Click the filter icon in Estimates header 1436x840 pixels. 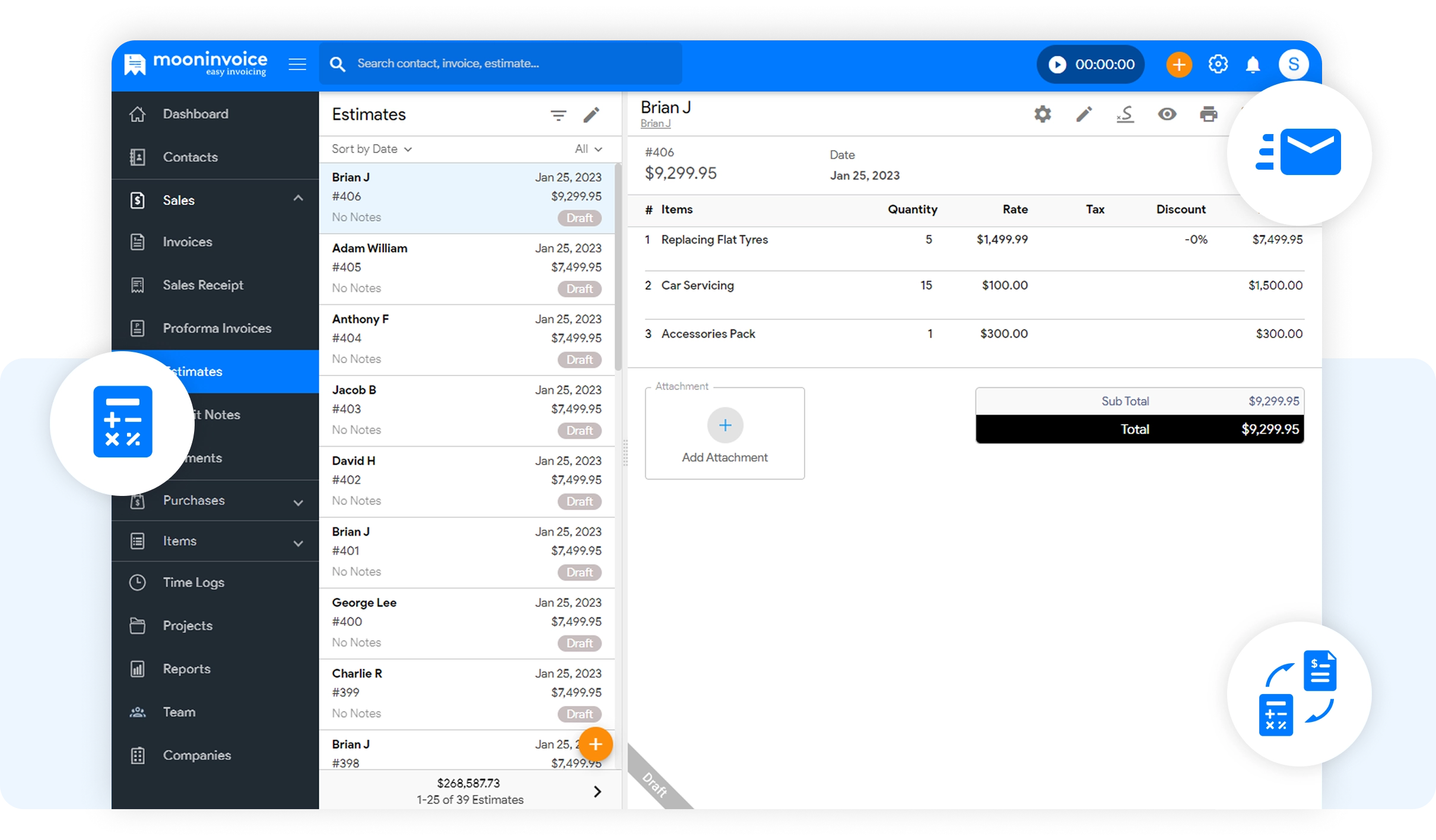558,115
